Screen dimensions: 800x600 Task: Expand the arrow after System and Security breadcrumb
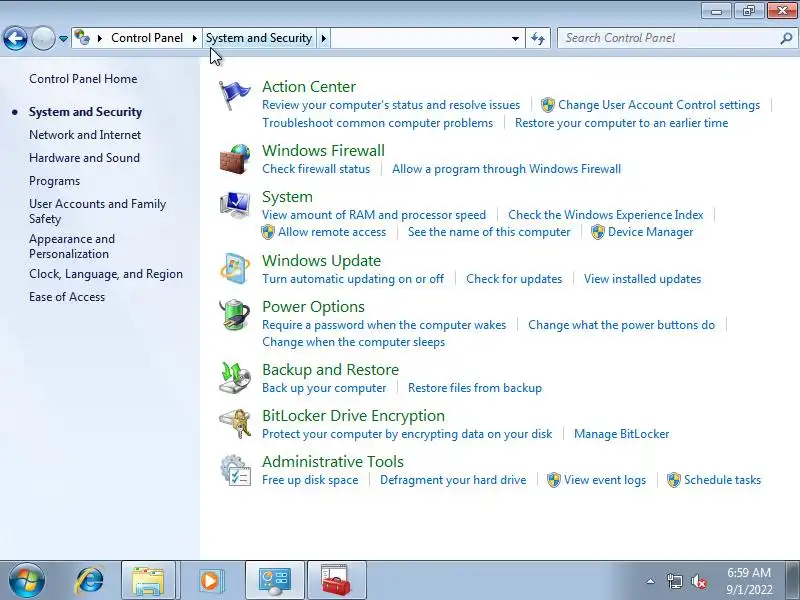pyautogui.click(x=323, y=38)
